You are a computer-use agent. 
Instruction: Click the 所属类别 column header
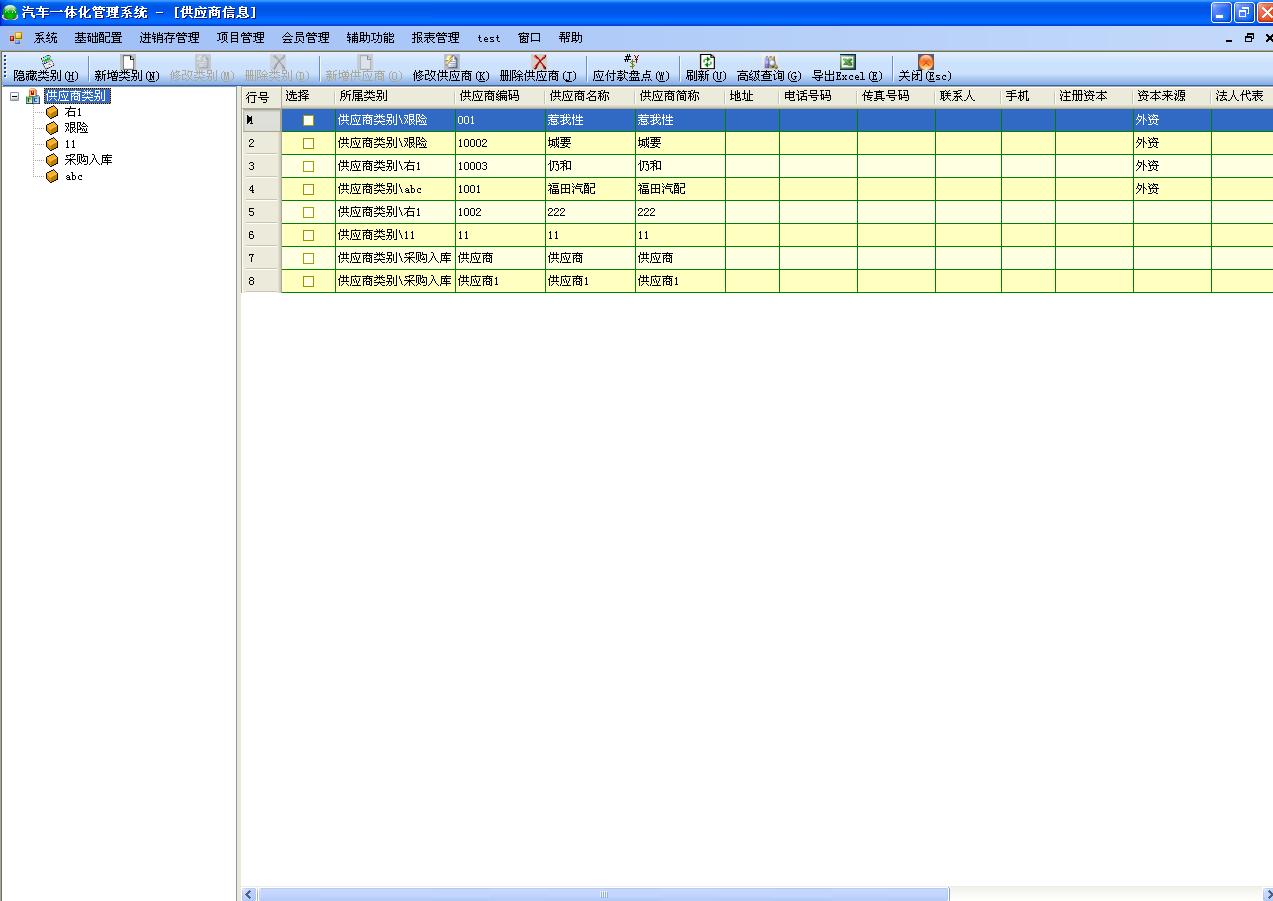(x=395, y=97)
